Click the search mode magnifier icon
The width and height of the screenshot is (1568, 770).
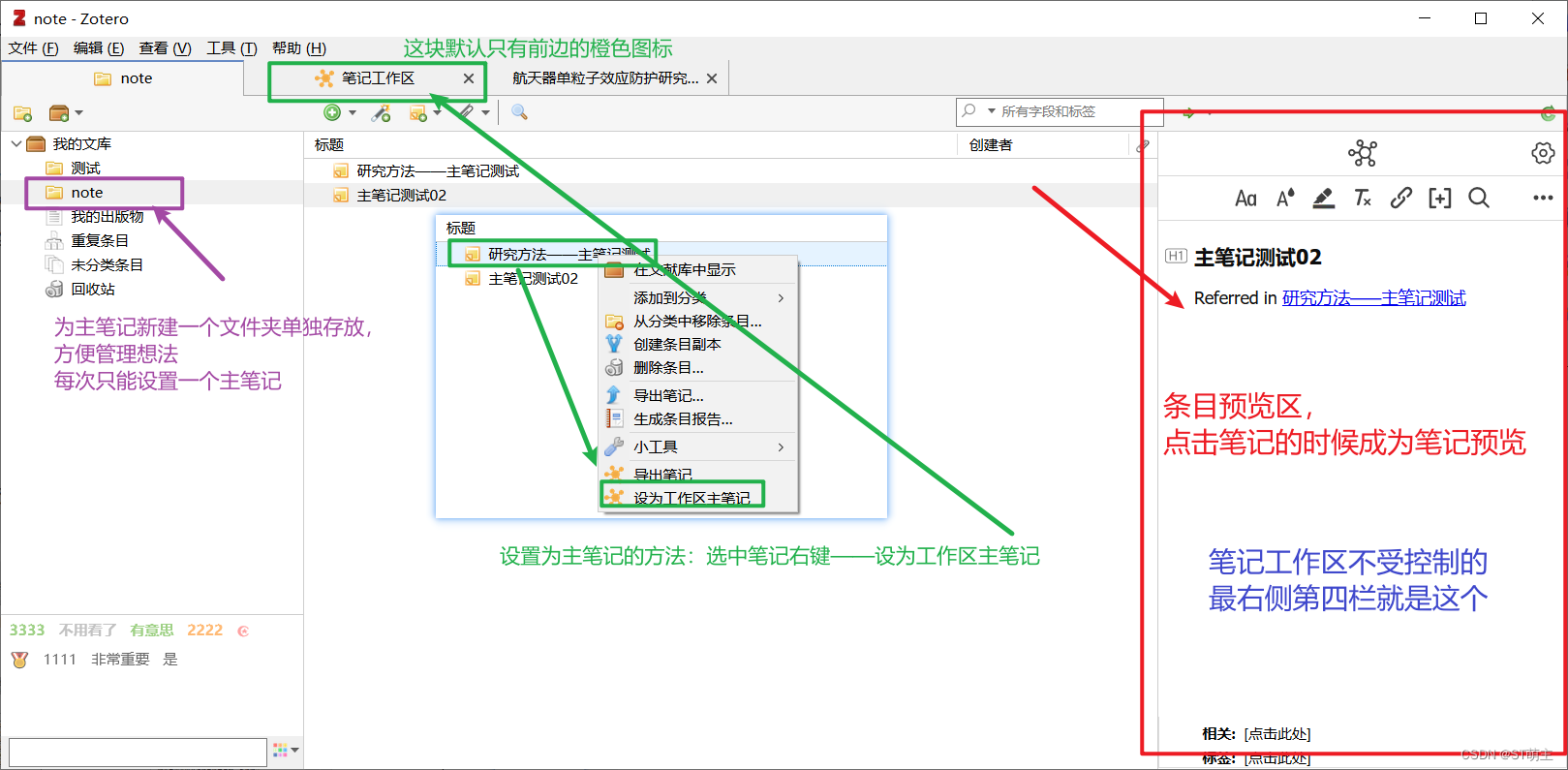(969, 111)
